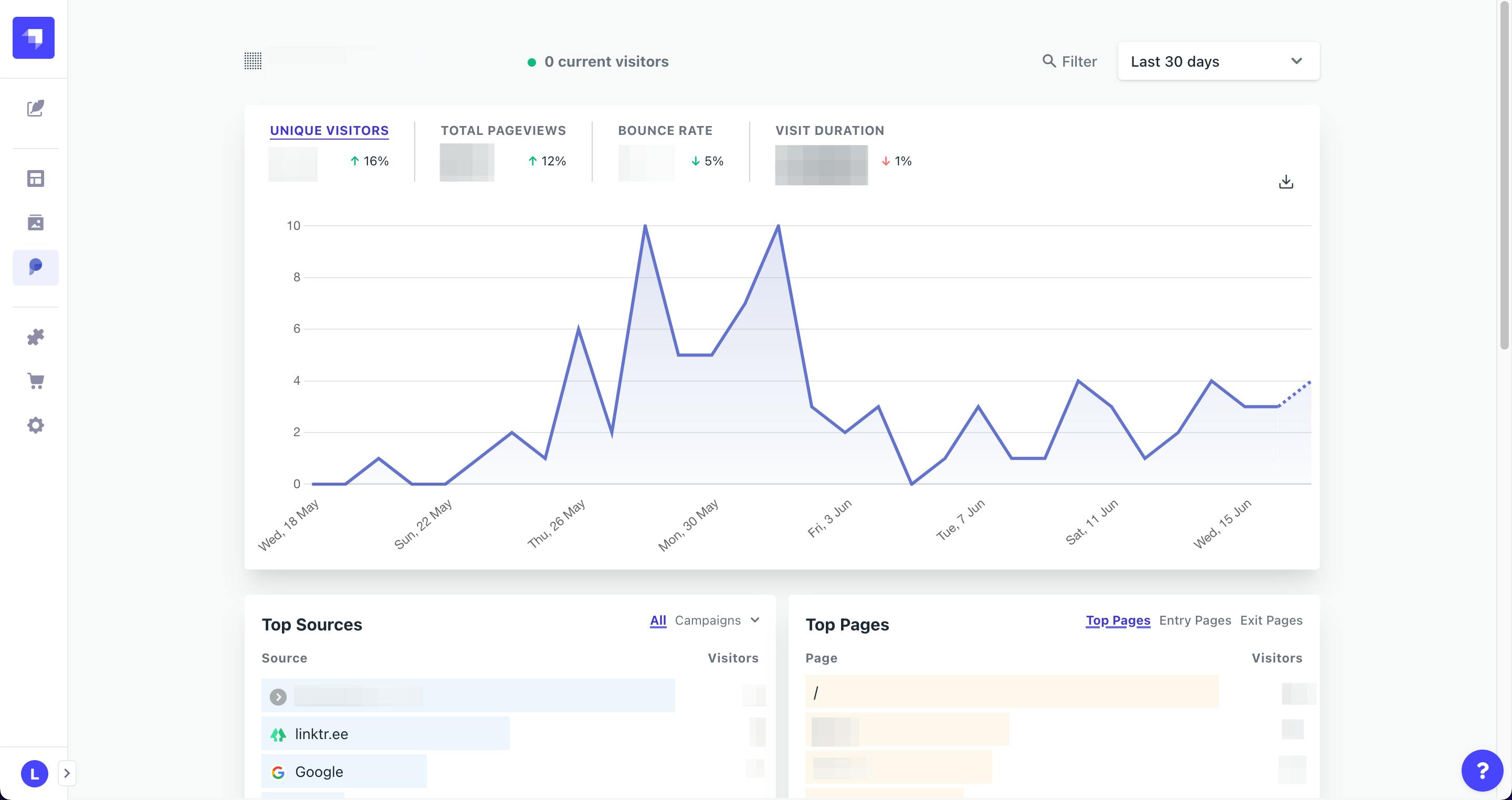This screenshot has width=1512, height=800.
Task: Open the media library image icon
Action: [x=35, y=223]
